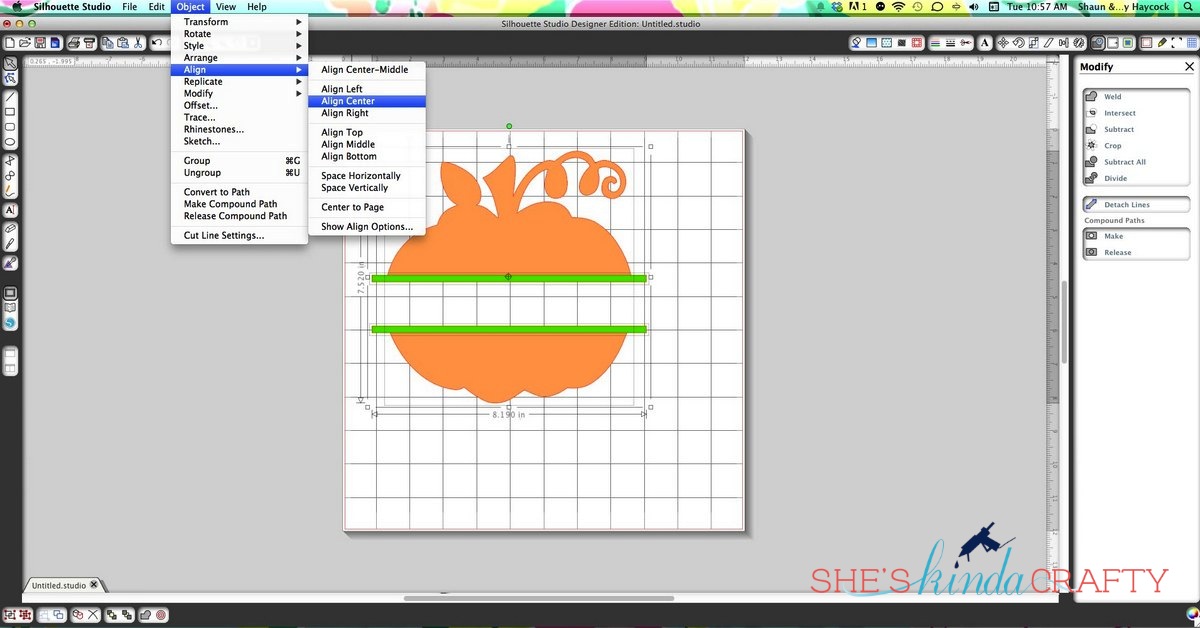Open the Text Style 'A' icon
1200x628 pixels.
coord(985,43)
